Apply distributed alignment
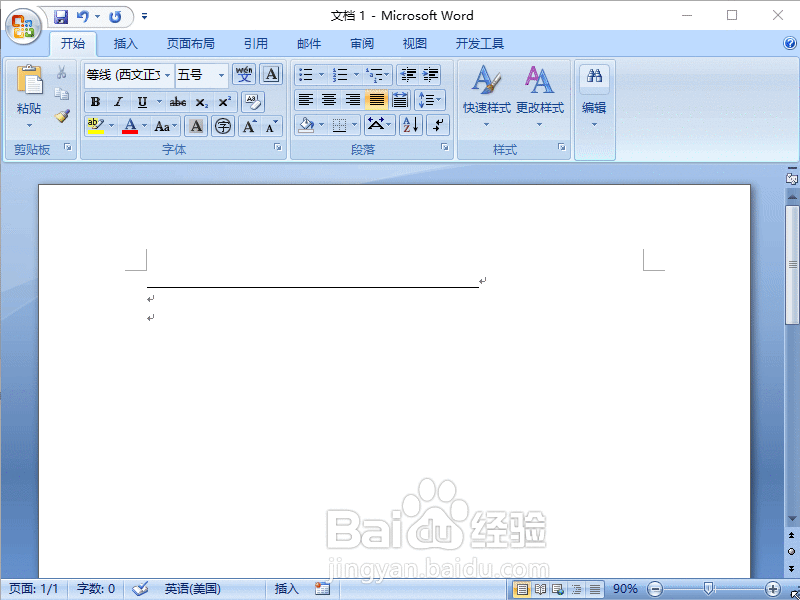 [x=400, y=99]
